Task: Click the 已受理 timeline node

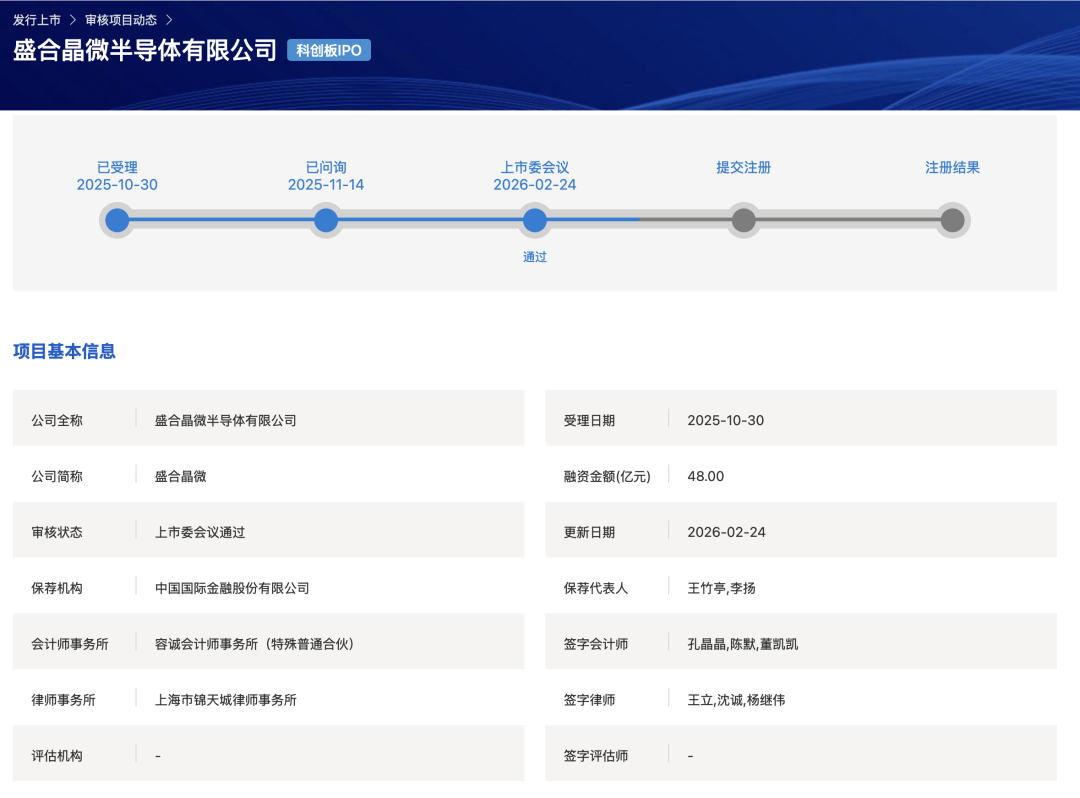Action: tap(117, 220)
